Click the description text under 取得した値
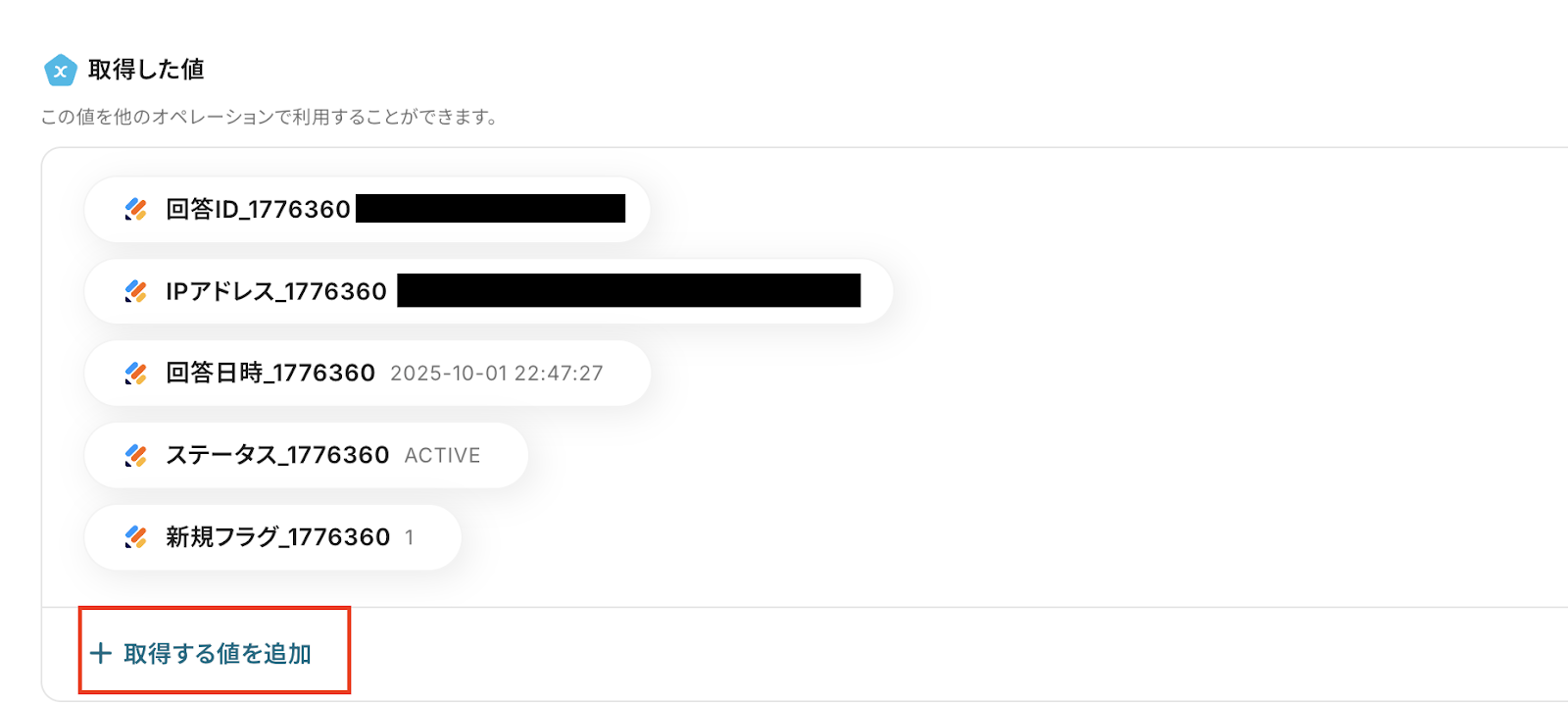This screenshot has height=703, width=1568. point(269,117)
